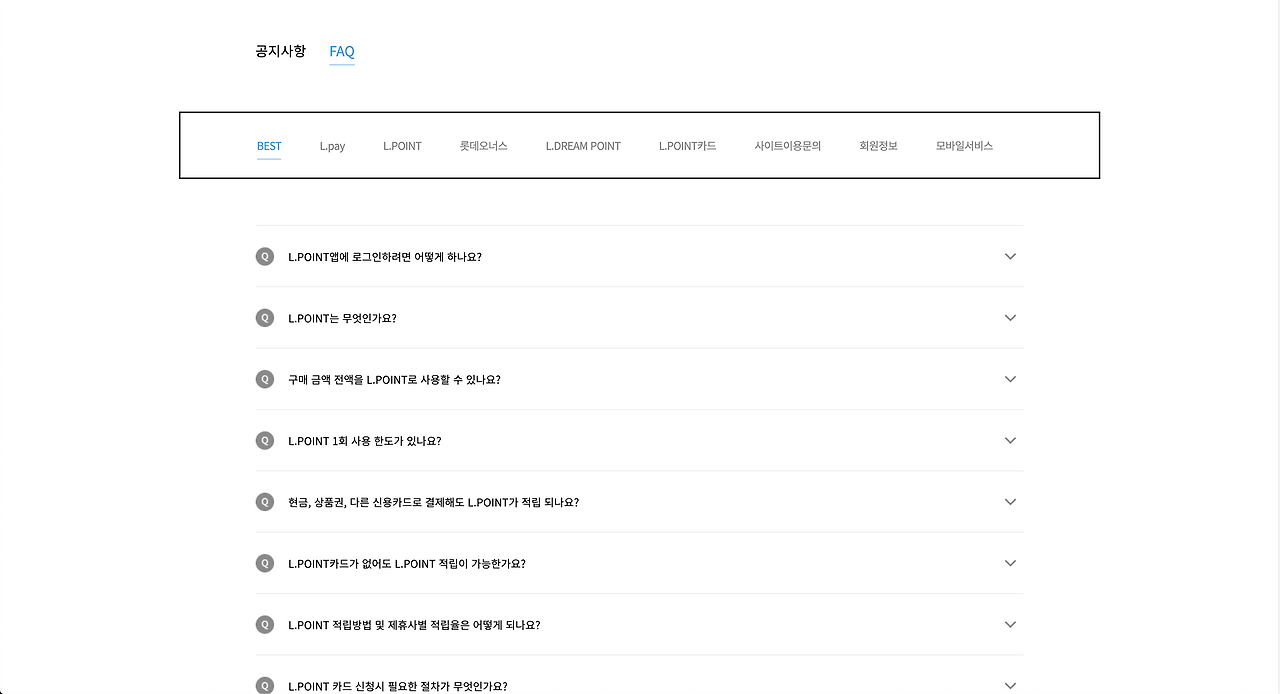
Task: Open question 현금, 상품권, 다른 신용카드로 결제
Action: click(x=434, y=502)
